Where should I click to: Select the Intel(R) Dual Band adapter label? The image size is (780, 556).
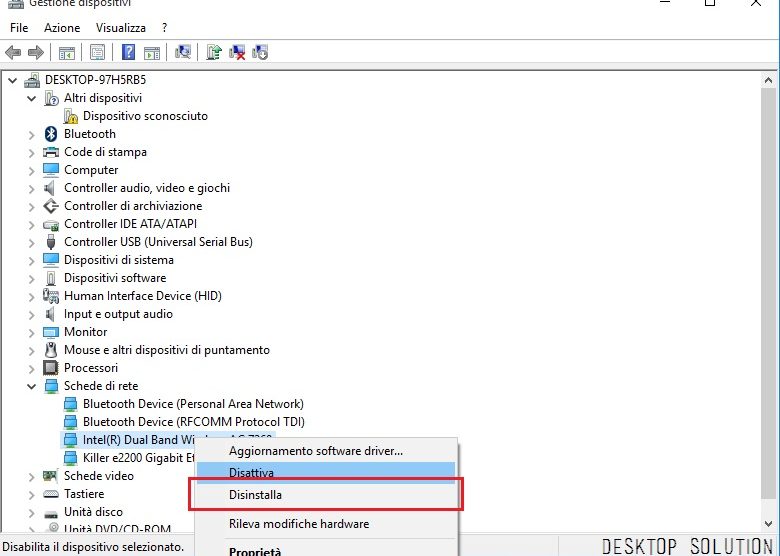point(138,440)
